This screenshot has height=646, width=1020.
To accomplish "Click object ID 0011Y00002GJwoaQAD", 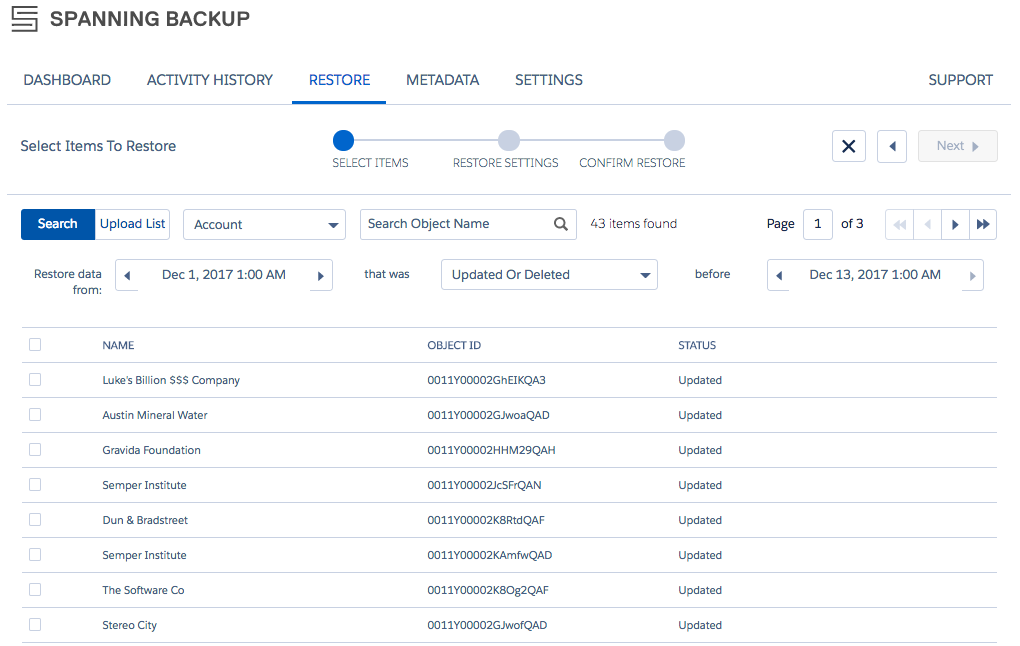I will pos(489,415).
